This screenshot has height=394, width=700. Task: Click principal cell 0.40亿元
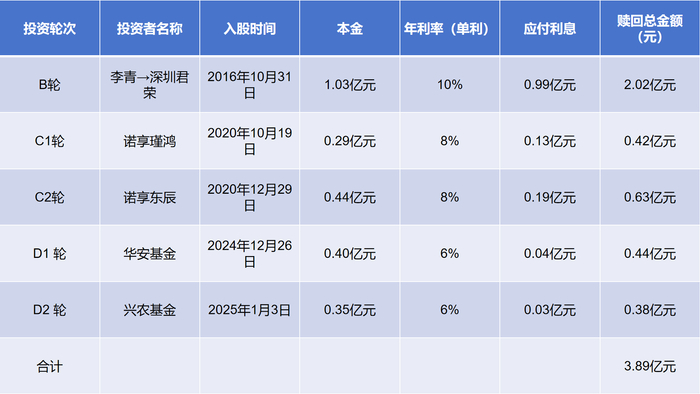pyautogui.click(x=350, y=253)
